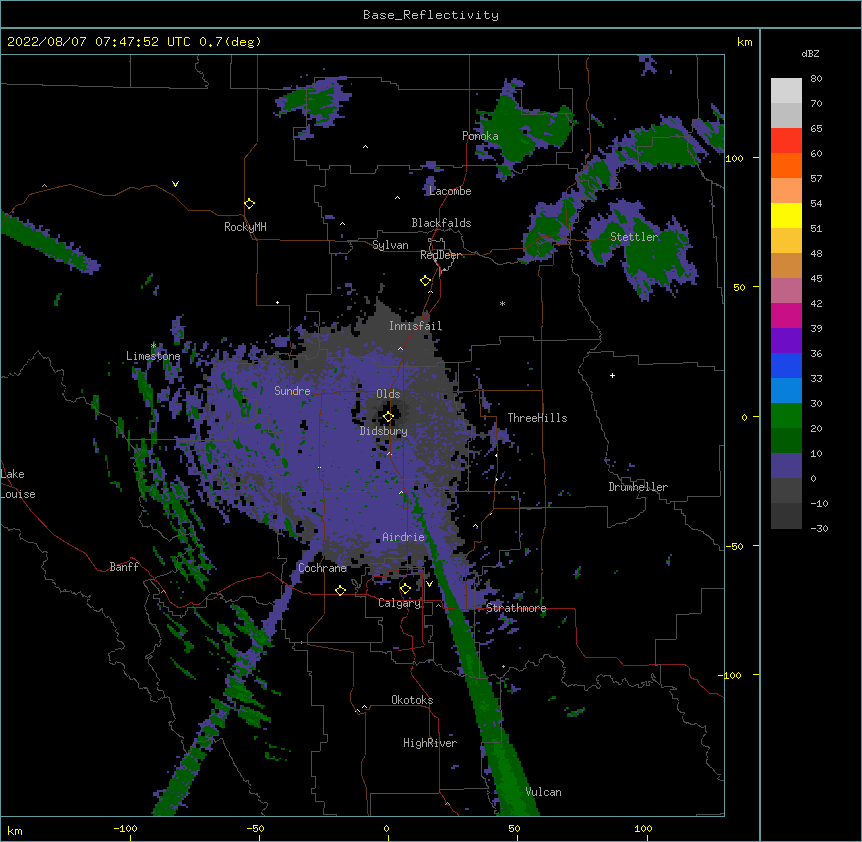Select the blue 33-36 dBZ legend swatch

pos(786,365)
